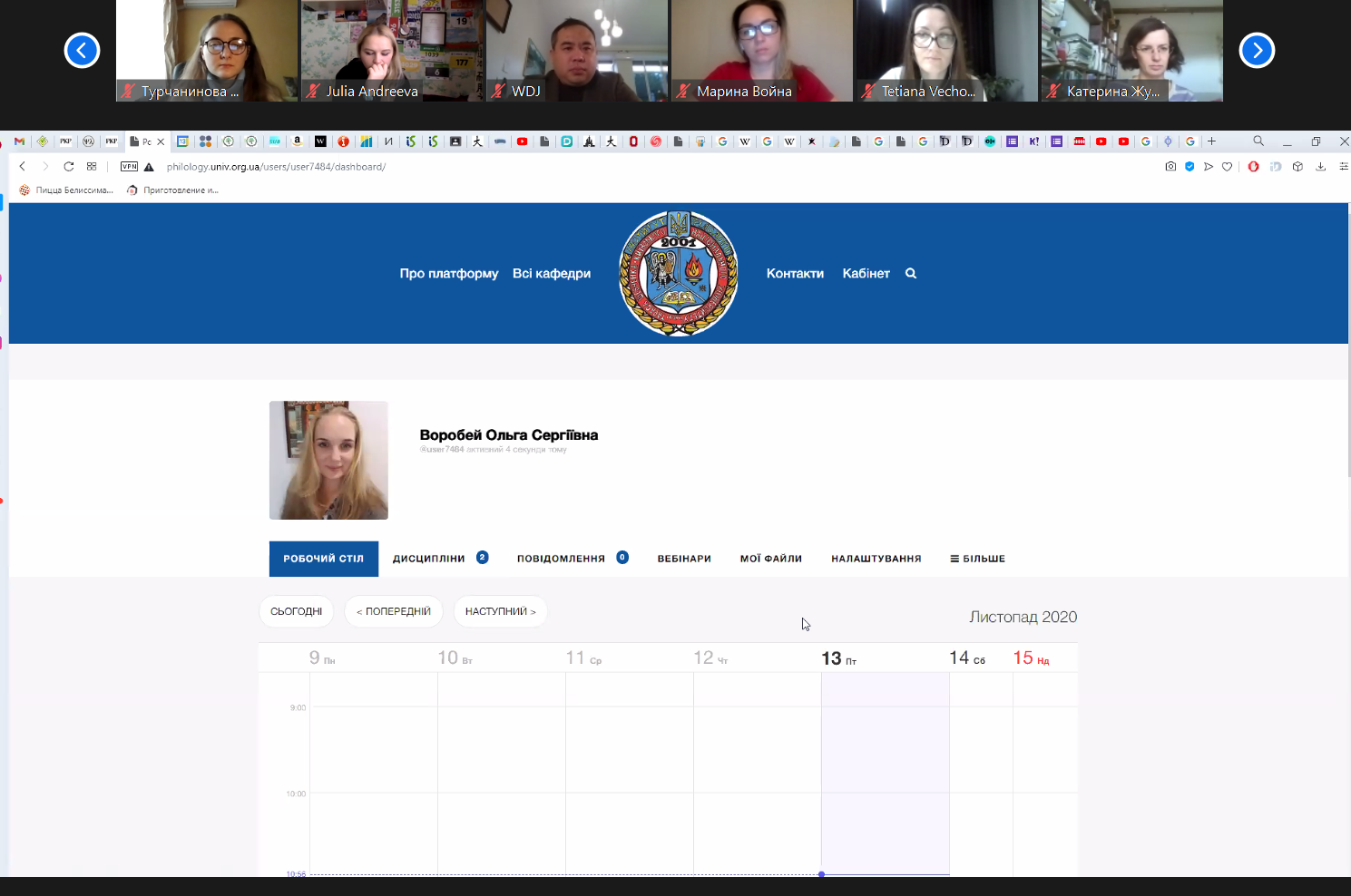The height and width of the screenshot is (896, 1351).
Task: Add page to bookmarks with heart icon
Action: click(1228, 167)
